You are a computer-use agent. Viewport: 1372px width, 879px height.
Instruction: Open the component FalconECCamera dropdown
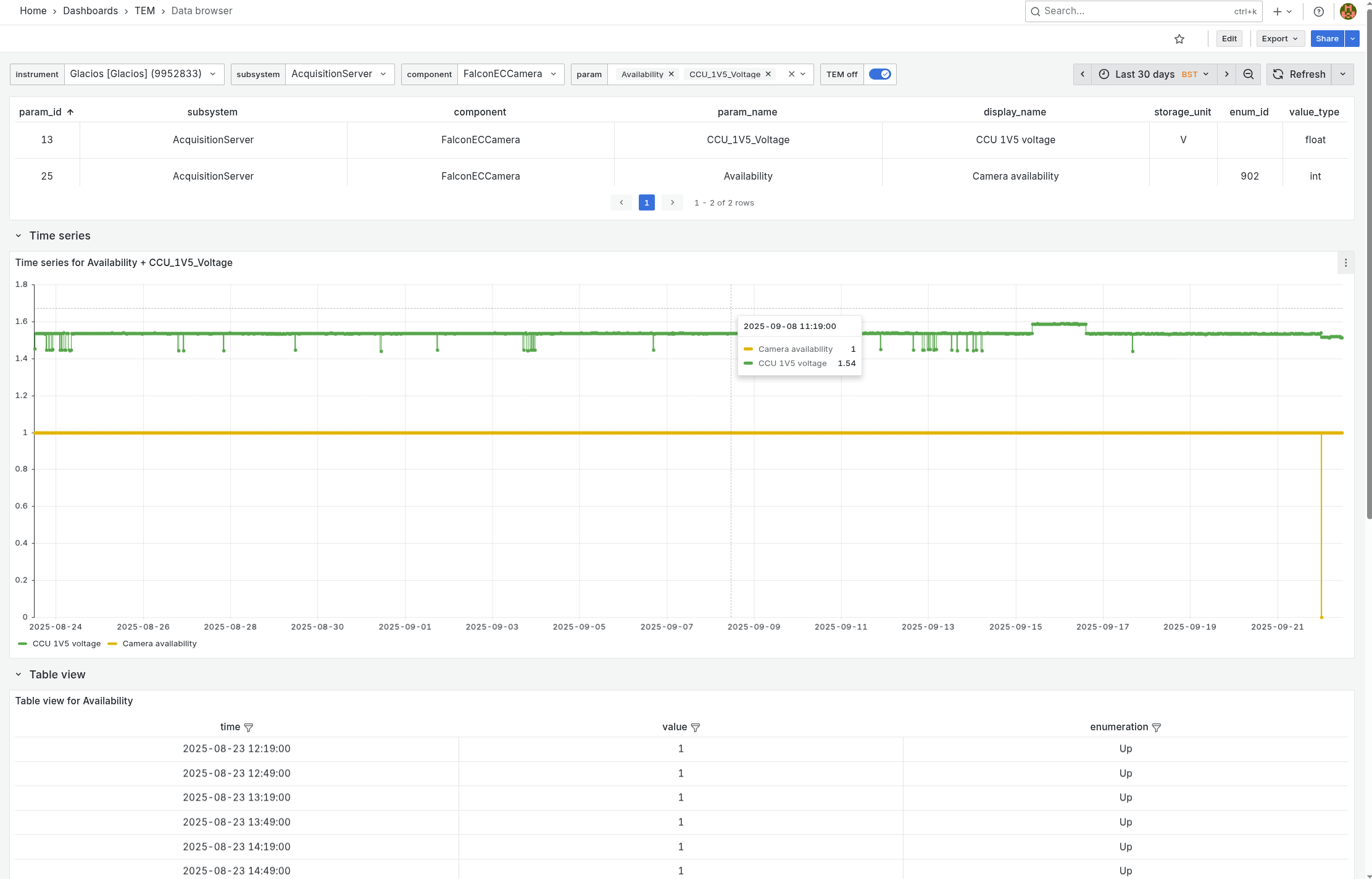pyautogui.click(x=510, y=74)
